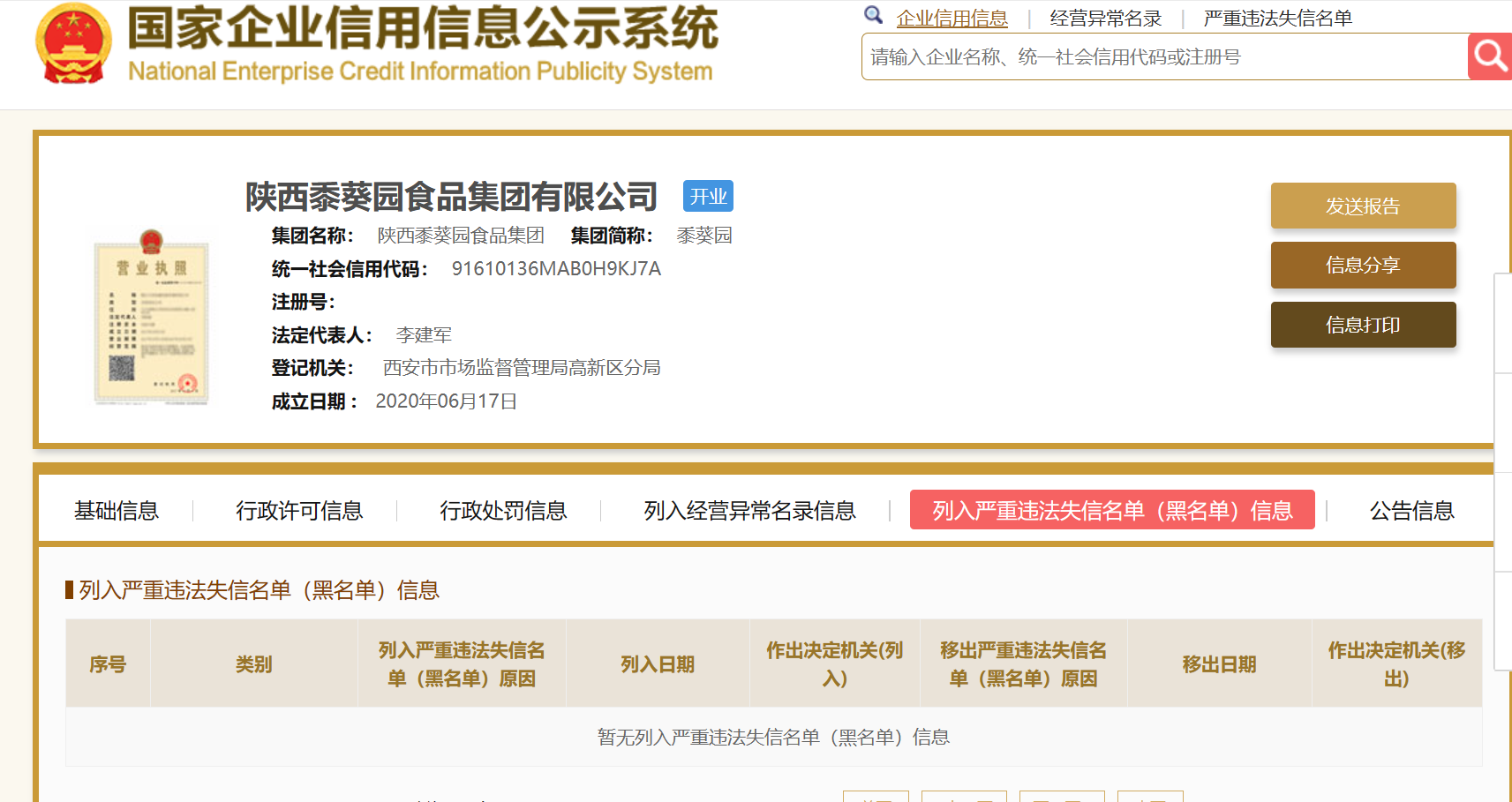The image size is (1512, 802).
Task: Click registration authority 西安市市场监督管理局高新区分局
Action: point(522,368)
